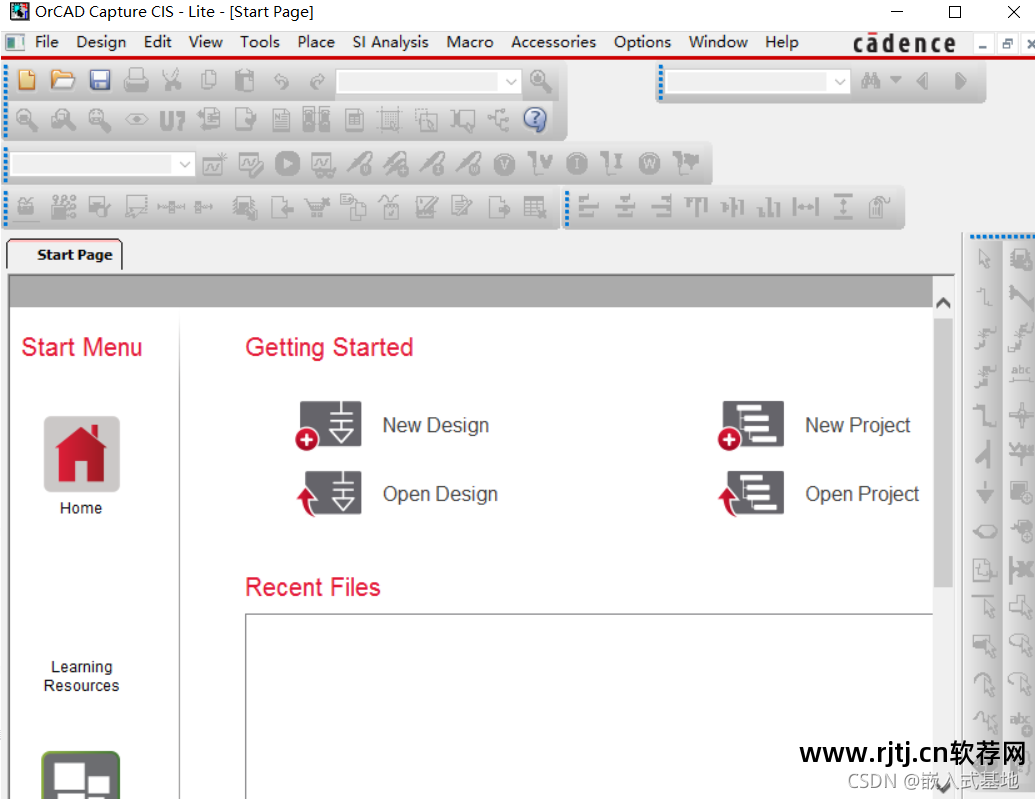Click the Place Ground tool in side palette
The width and height of the screenshot is (1035, 799).
[985, 493]
